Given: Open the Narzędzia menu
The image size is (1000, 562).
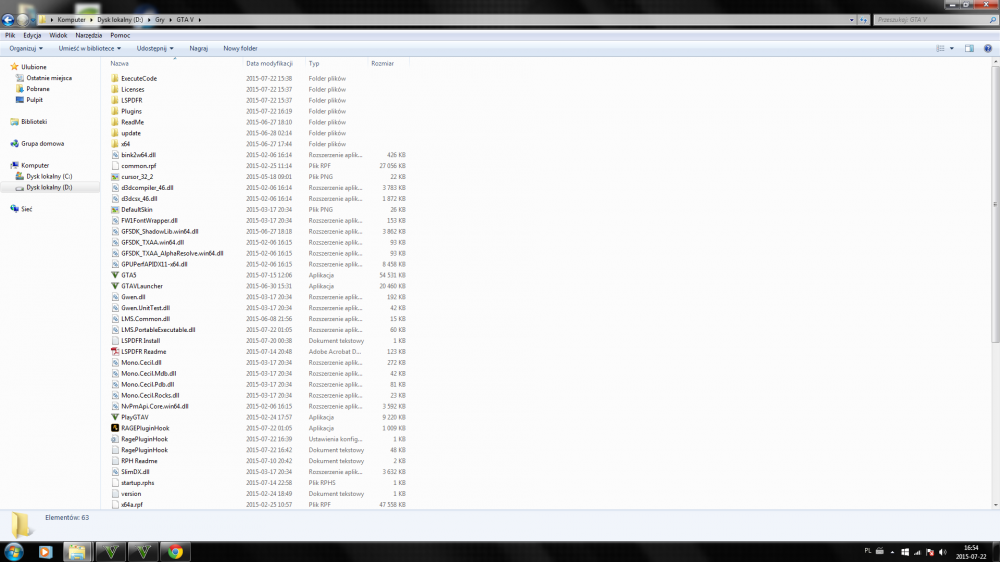Looking at the screenshot, I should [x=89, y=36].
